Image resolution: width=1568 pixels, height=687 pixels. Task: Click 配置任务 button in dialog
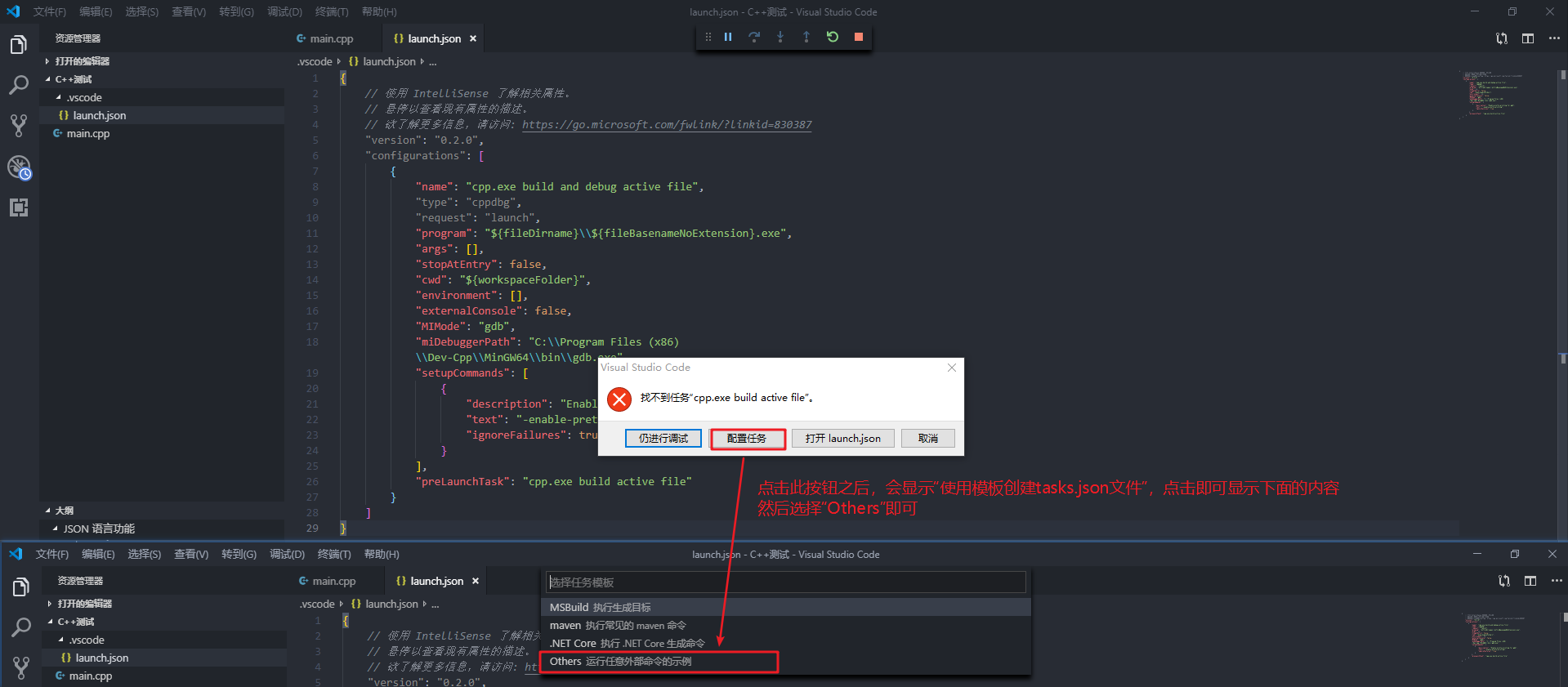click(x=747, y=439)
